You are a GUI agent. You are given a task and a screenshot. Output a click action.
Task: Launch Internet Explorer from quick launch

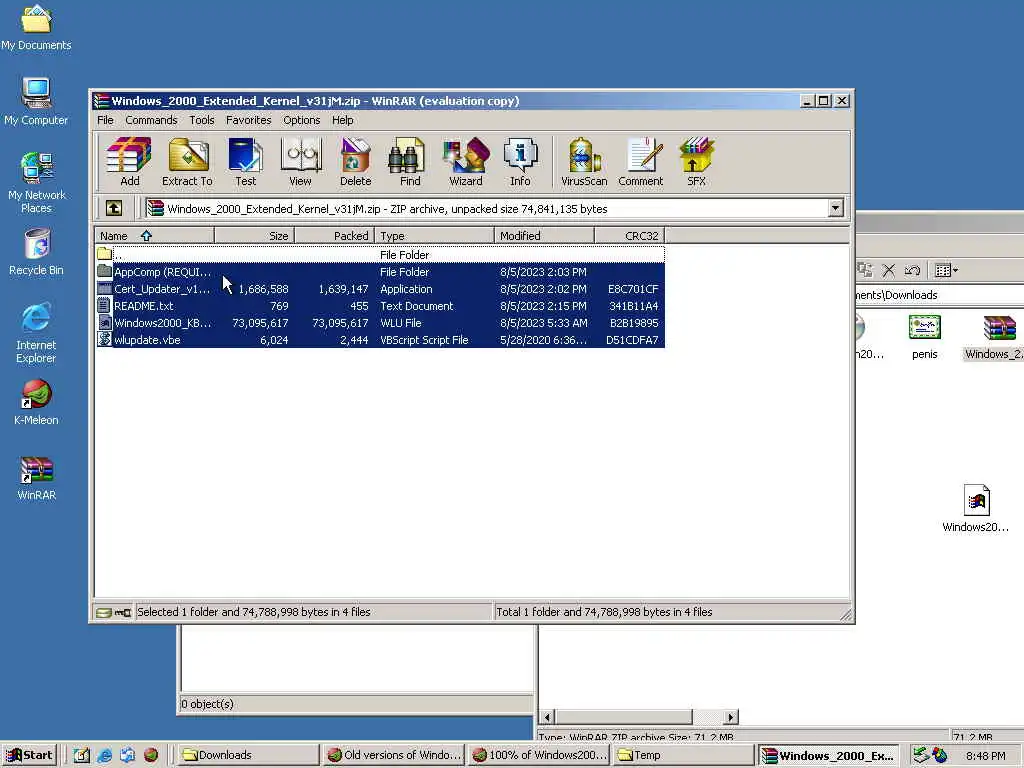point(104,755)
